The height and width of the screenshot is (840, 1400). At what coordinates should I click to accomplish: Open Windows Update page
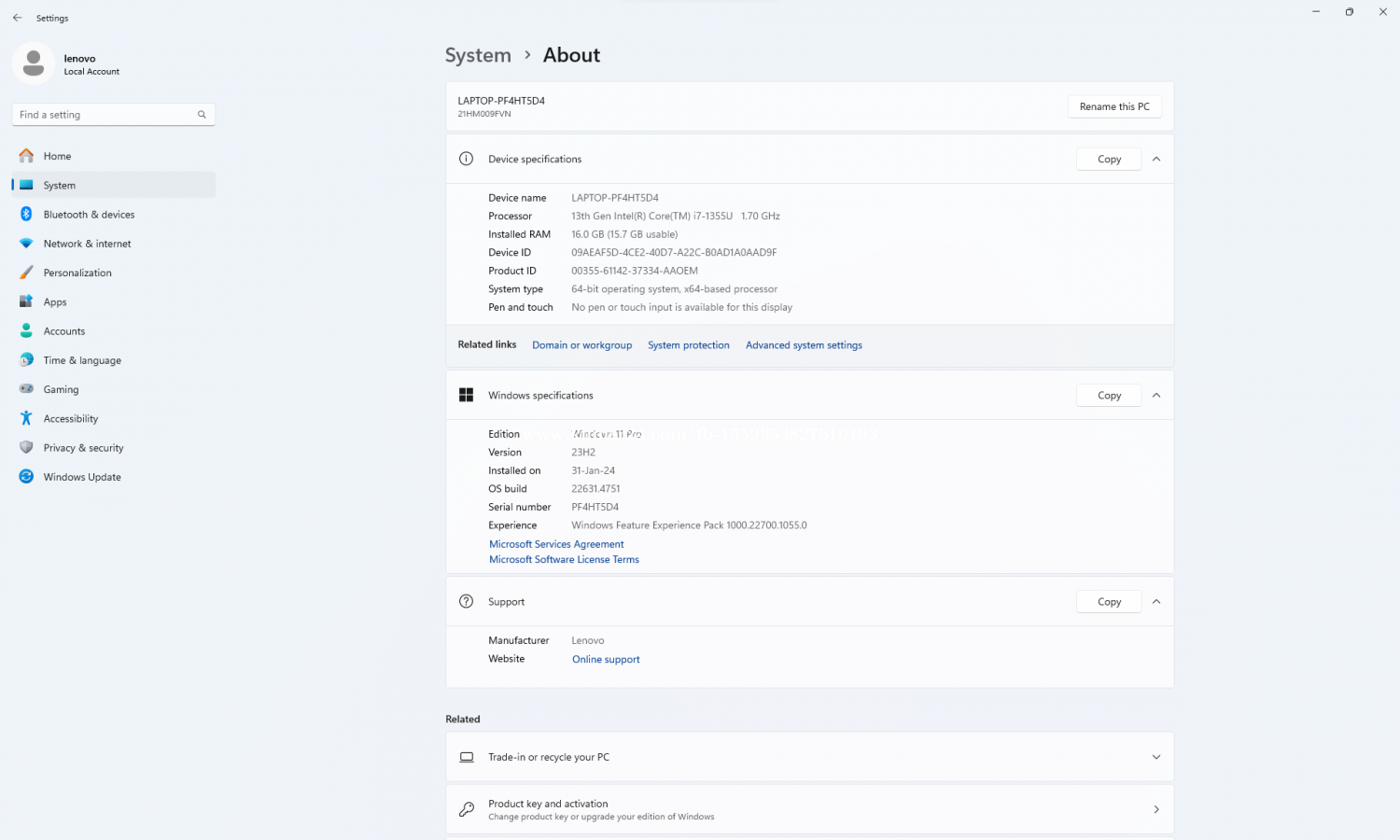coord(113,476)
